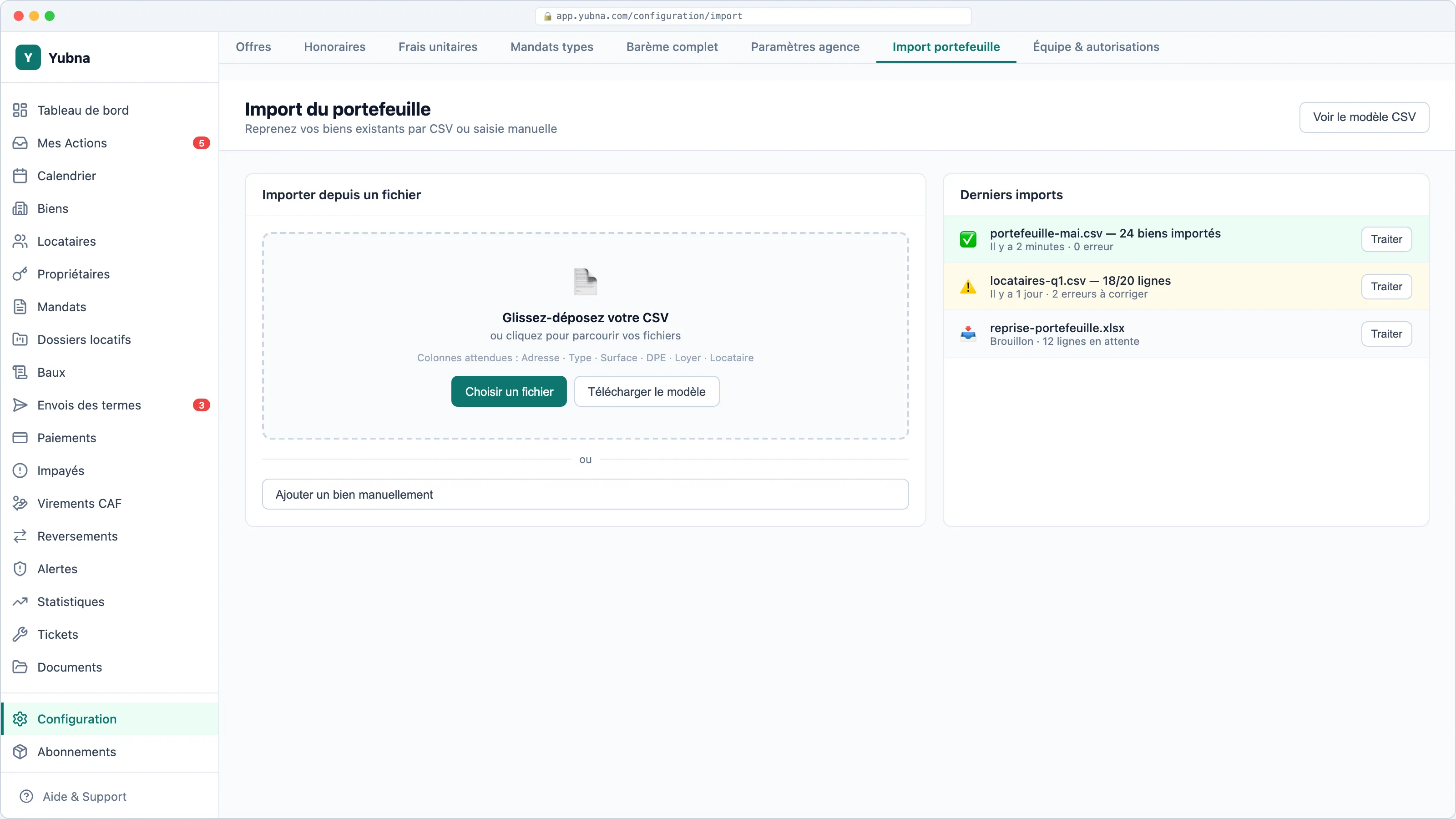Open the Équipe & autorisations tab
This screenshot has width=1456, height=819.
[1096, 47]
